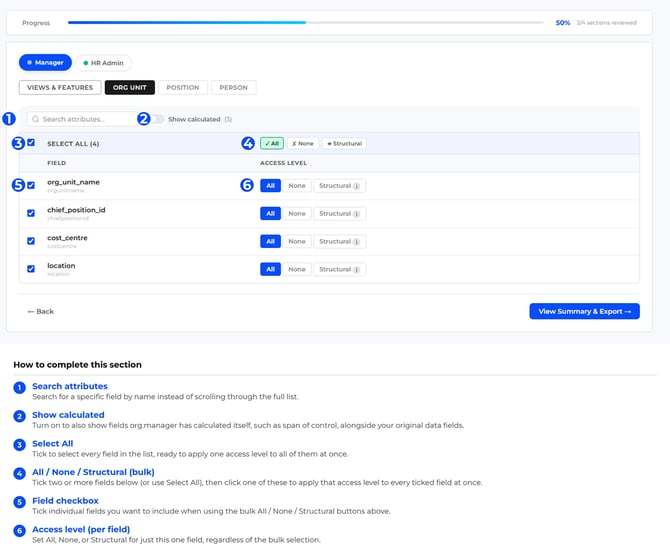Tick the SELECT ALL checkbox
Image resolution: width=670 pixels, height=550 pixels.
31,142
